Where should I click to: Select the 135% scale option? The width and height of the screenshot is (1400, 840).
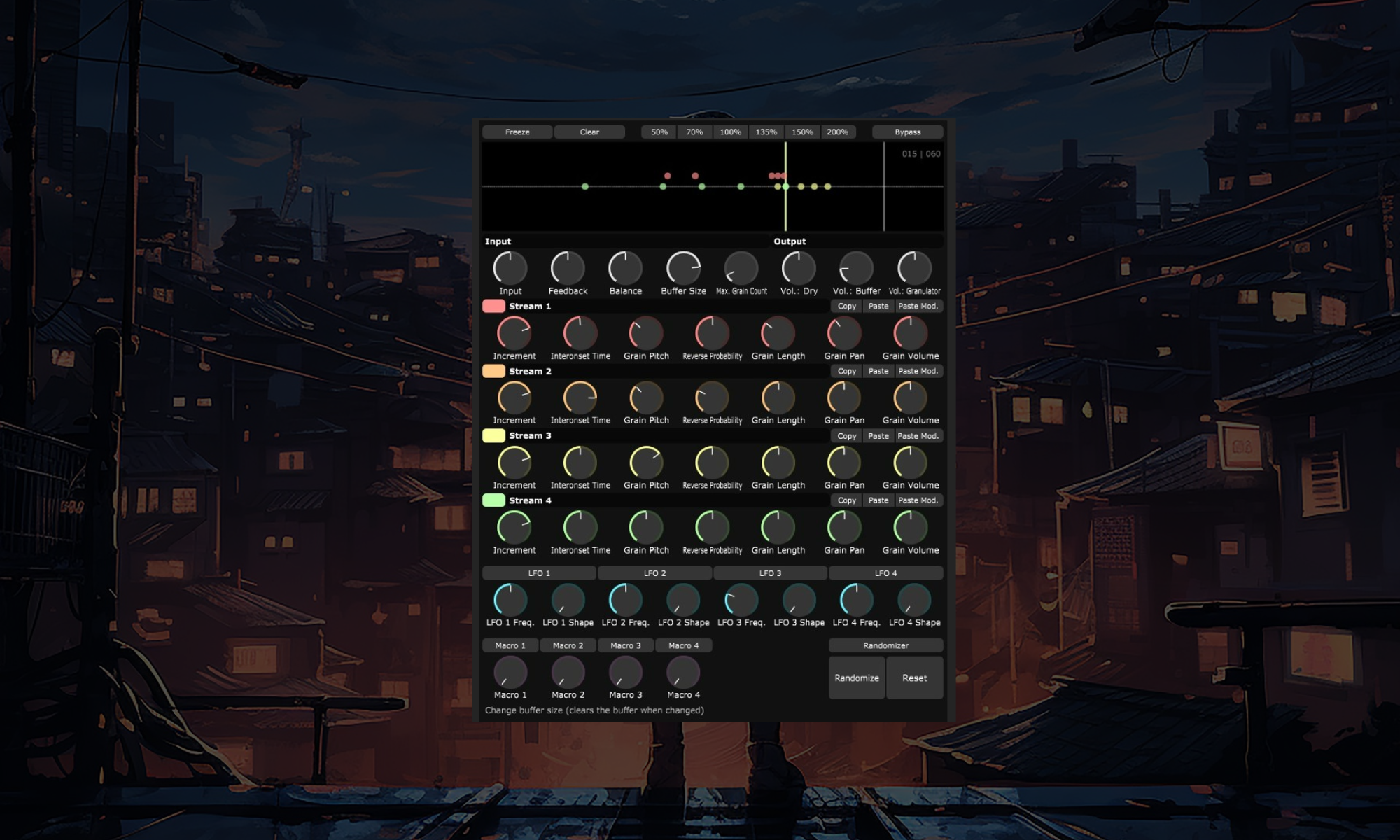[766, 132]
